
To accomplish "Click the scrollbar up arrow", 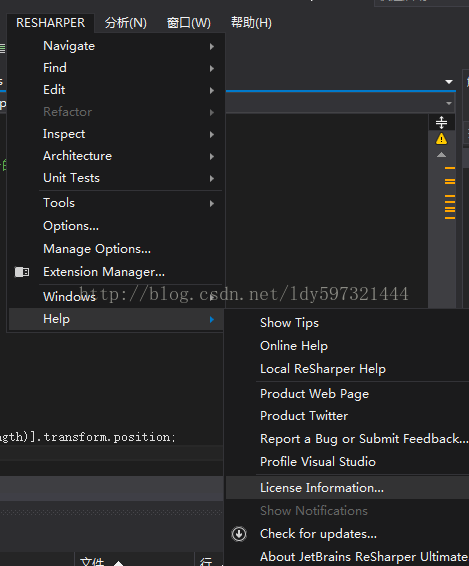I will click(x=441, y=155).
